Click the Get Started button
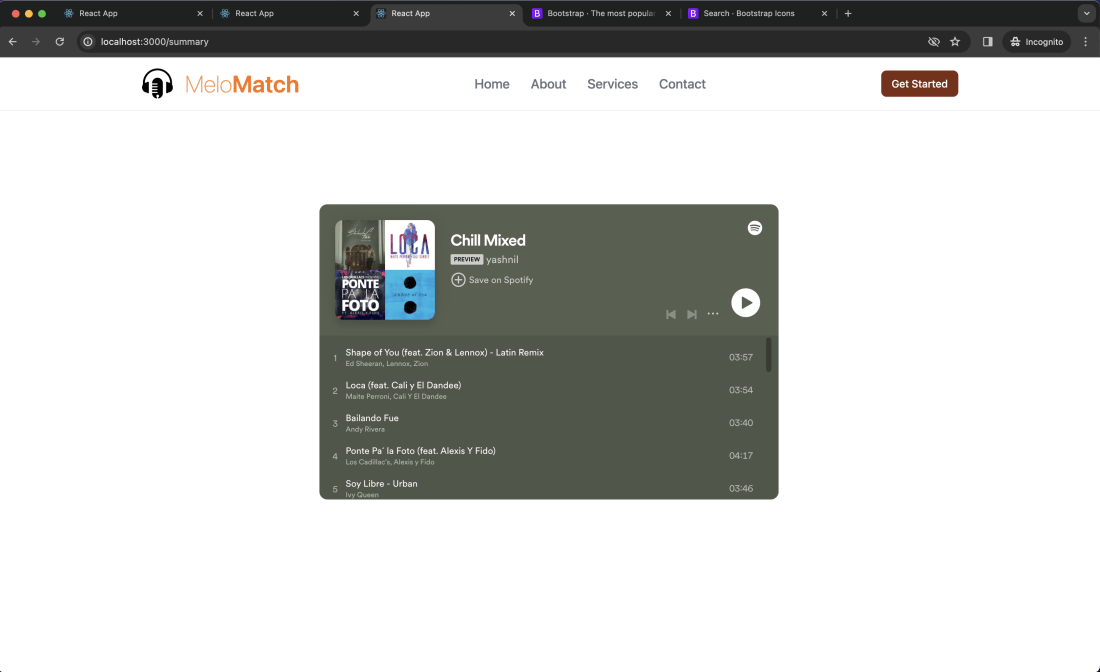 point(919,83)
